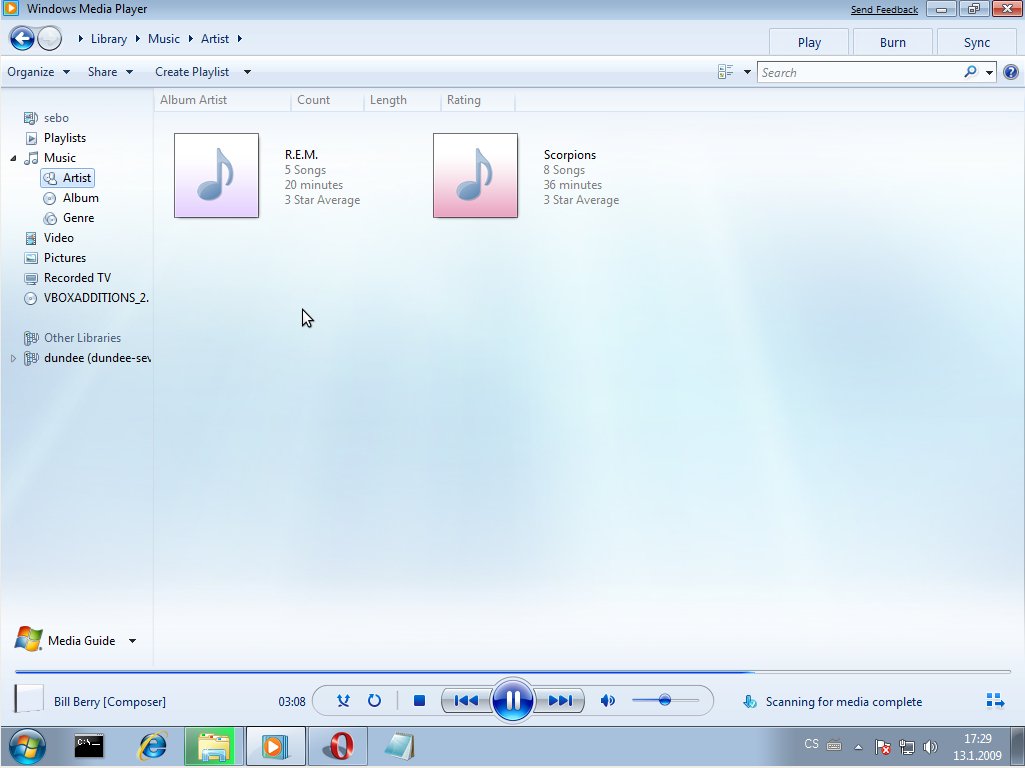Toggle repeat mode
Image resolution: width=1025 pixels, height=768 pixels.
click(x=374, y=701)
